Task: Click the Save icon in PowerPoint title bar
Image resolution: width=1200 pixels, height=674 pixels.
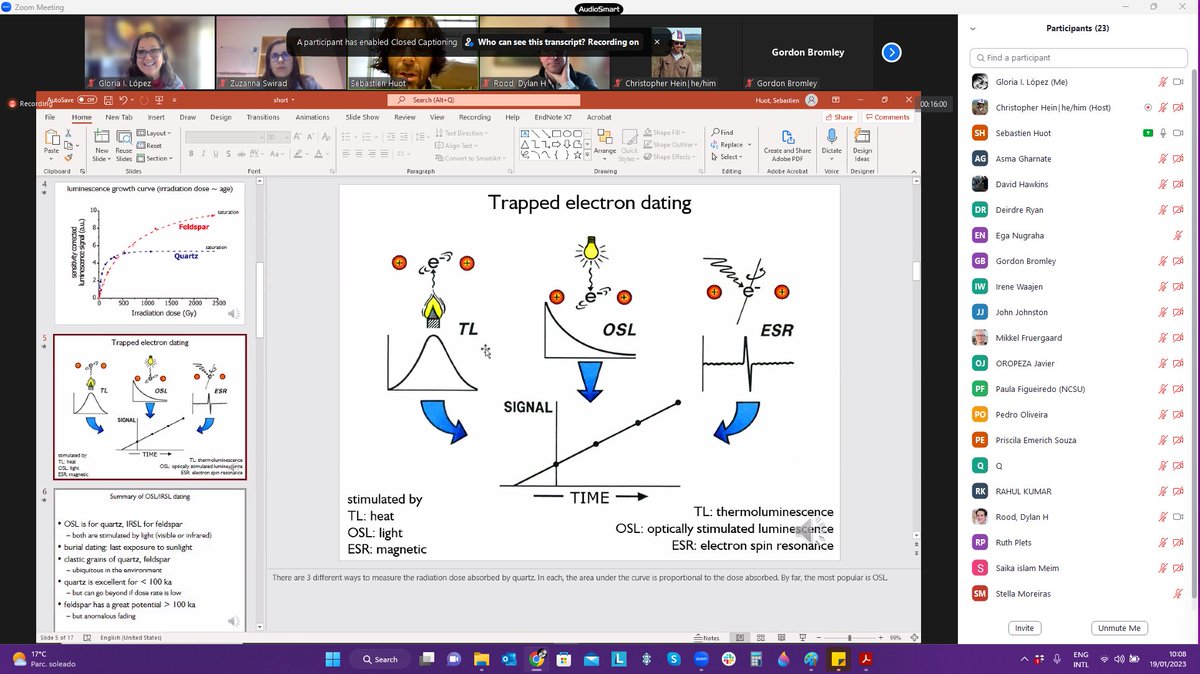Action: click(x=108, y=100)
